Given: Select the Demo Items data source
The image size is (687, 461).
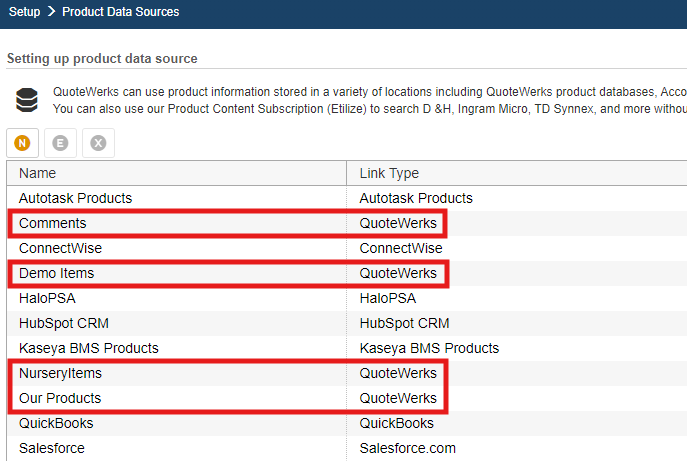Looking at the screenshot, I should (x=57, y=273).
